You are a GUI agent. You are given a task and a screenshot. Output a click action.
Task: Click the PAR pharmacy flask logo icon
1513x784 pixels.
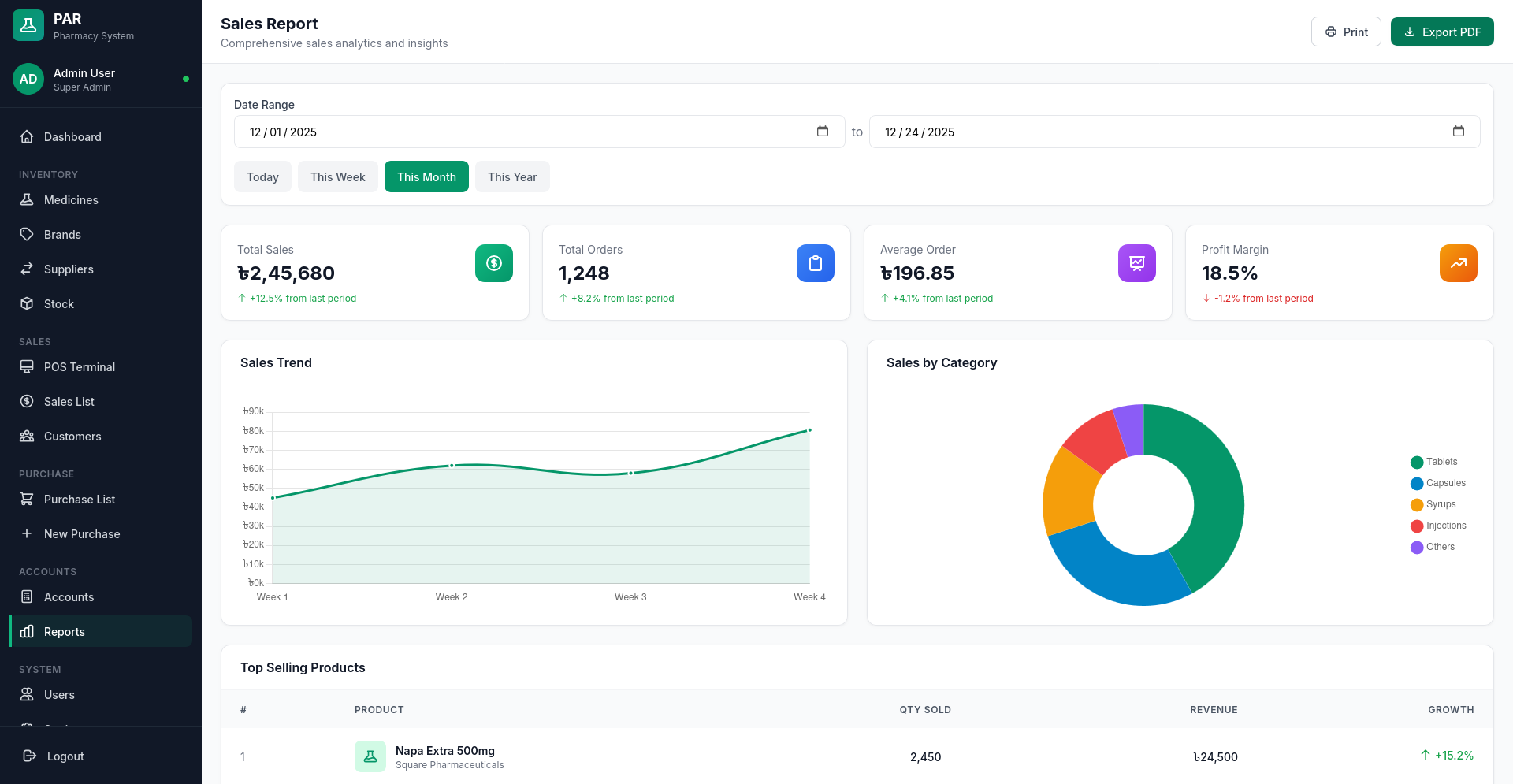click(28, 24)
